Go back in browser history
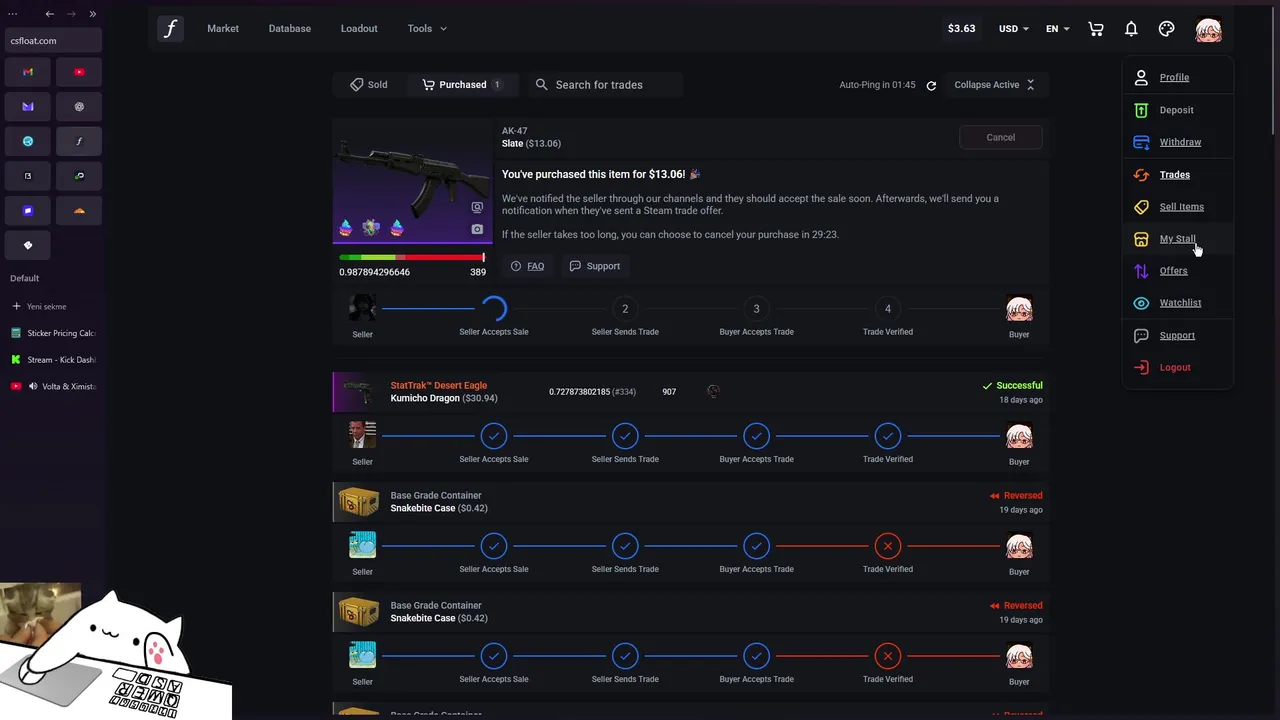1280x720 pixels. click(50, 14)
